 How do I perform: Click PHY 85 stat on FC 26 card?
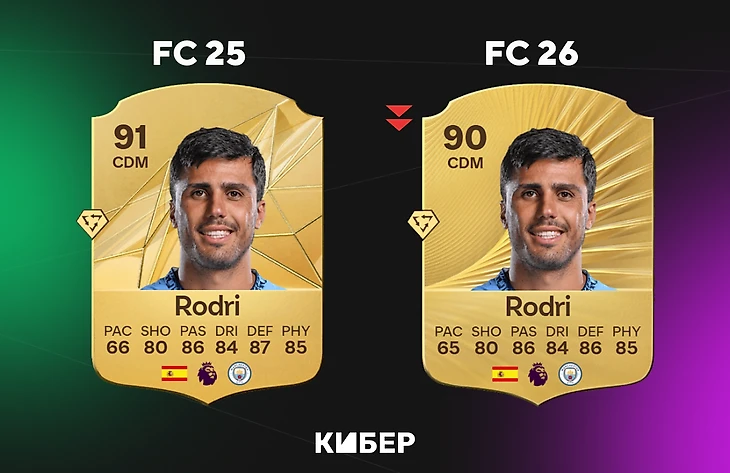(626, 340)
